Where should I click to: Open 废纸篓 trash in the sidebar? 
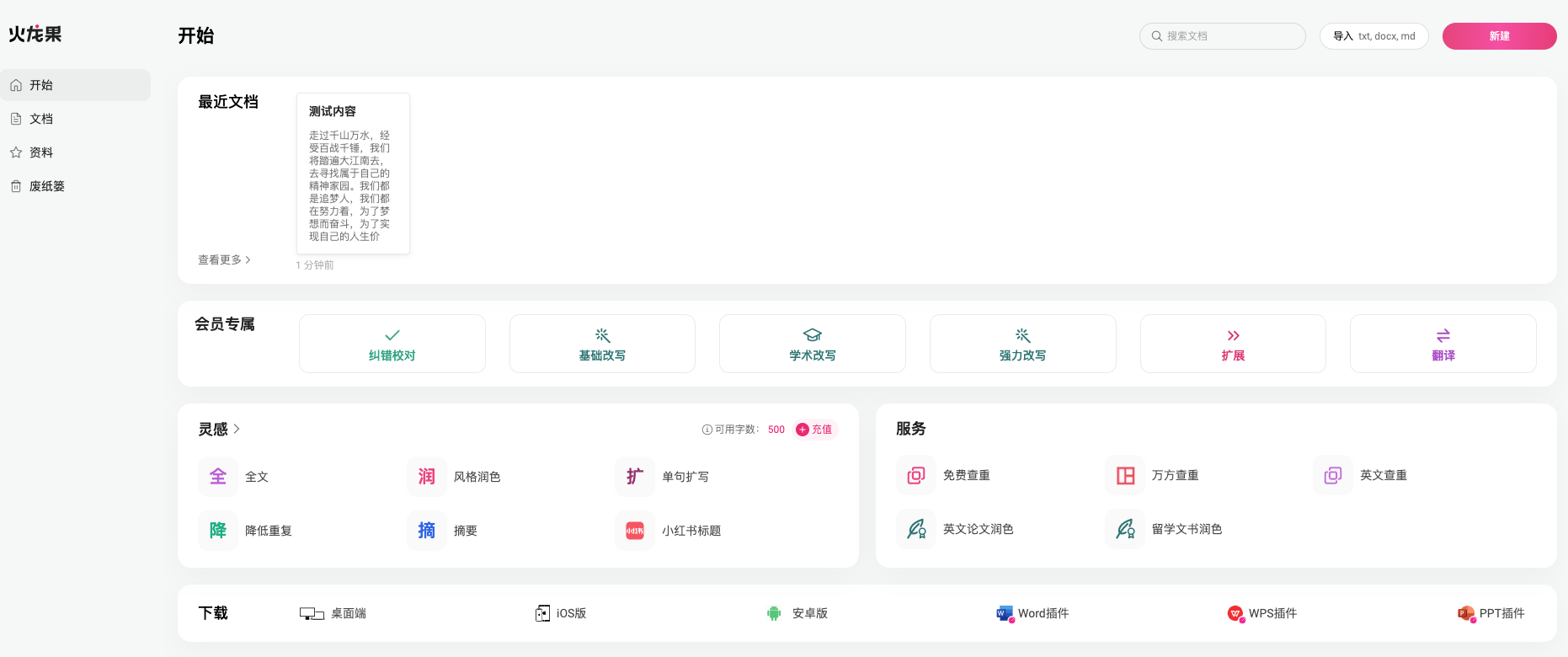[46, 186]
